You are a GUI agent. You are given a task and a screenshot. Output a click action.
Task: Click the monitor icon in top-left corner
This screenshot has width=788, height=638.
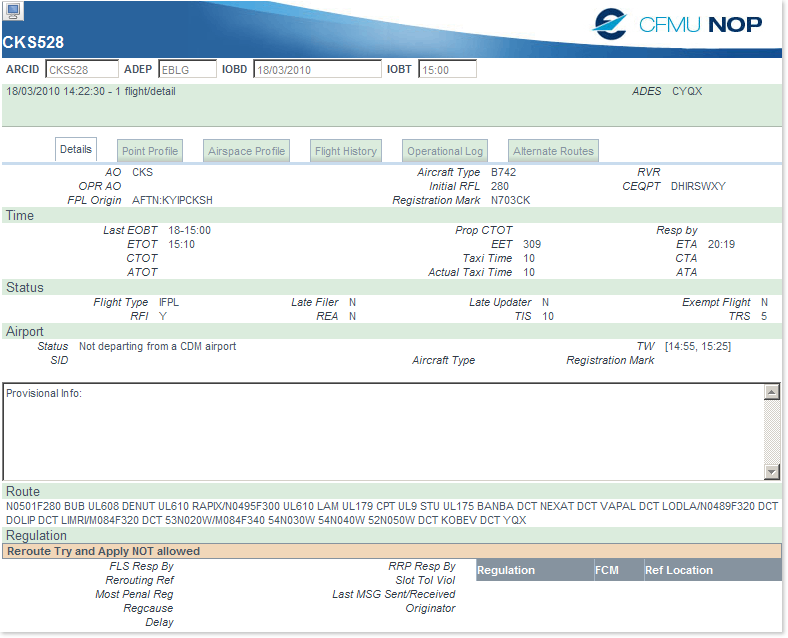12,11
